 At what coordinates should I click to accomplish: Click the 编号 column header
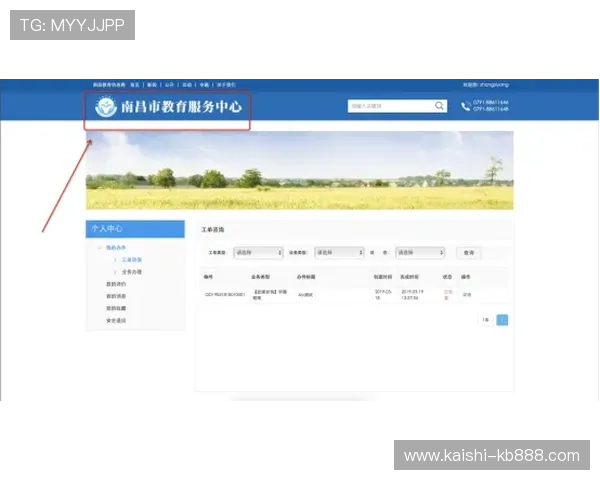[x=208, y=277]
